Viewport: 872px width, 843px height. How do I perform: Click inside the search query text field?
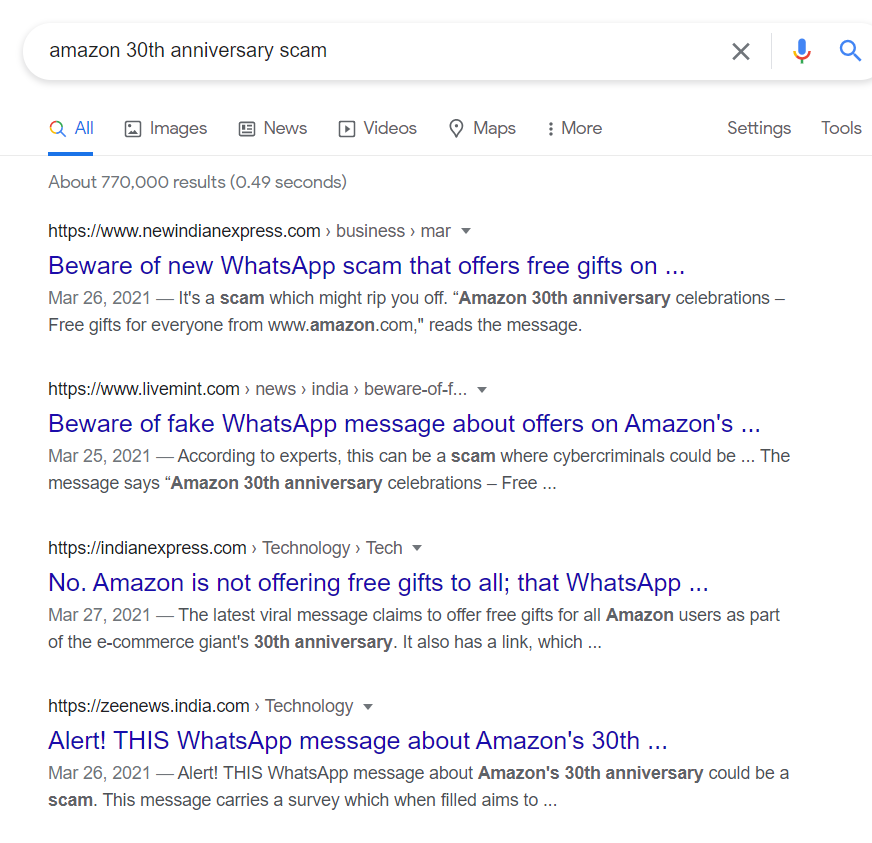coord(380,50)
